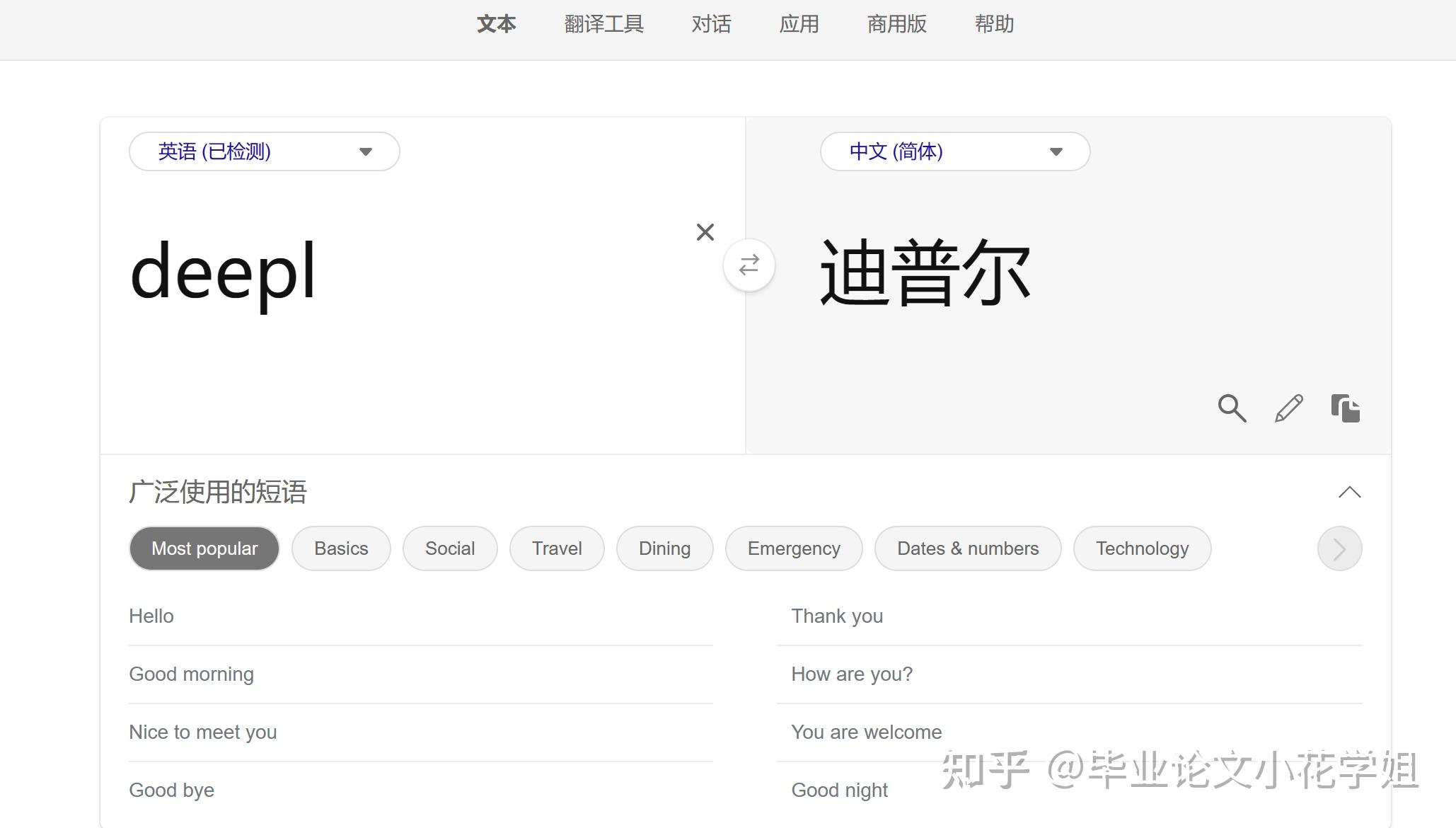Click the pencil edit translation icon
The height and width of the screenshot is (828, 1456).
tap(1288, 408)
